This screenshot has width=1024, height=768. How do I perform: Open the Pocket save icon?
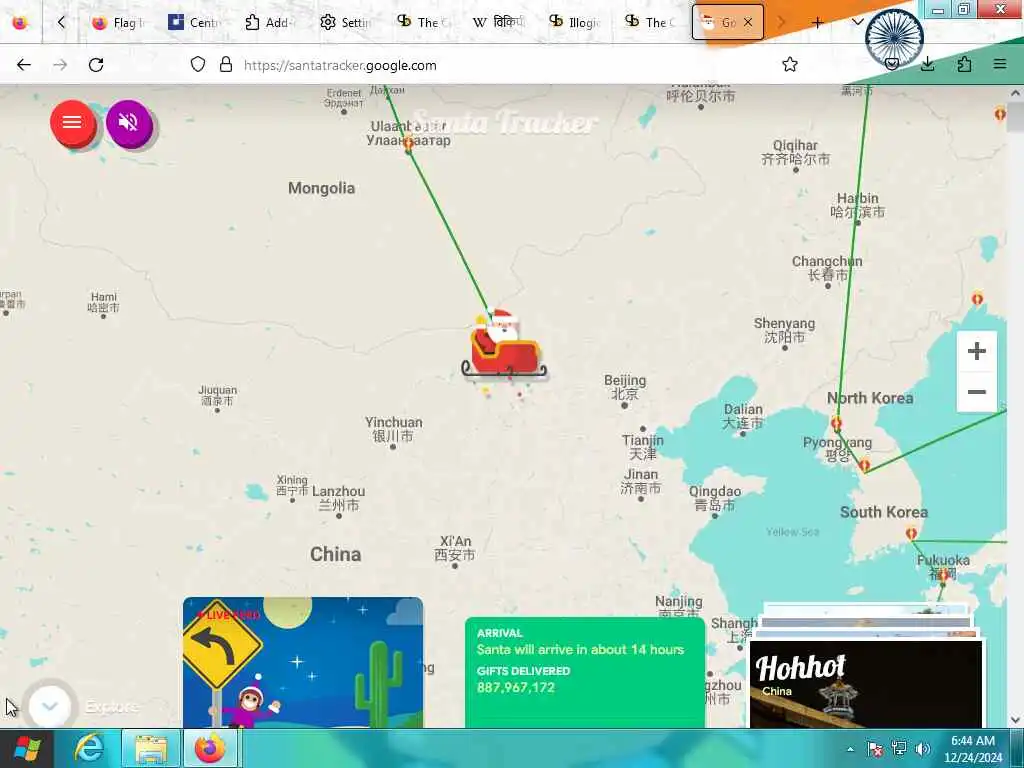pos(891,64)
